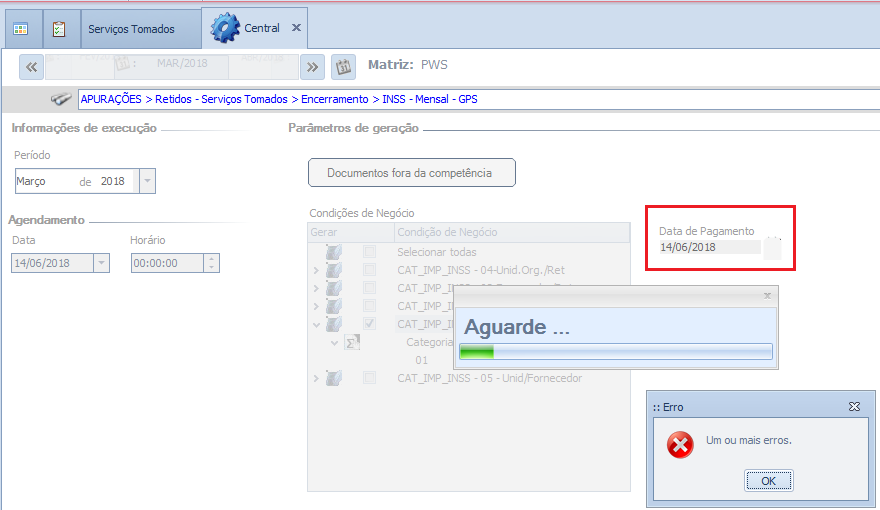Click Documentos fora da competência button
Viewport: 880px width, 510px height.
pyautogui.click(x=412, y=173)
